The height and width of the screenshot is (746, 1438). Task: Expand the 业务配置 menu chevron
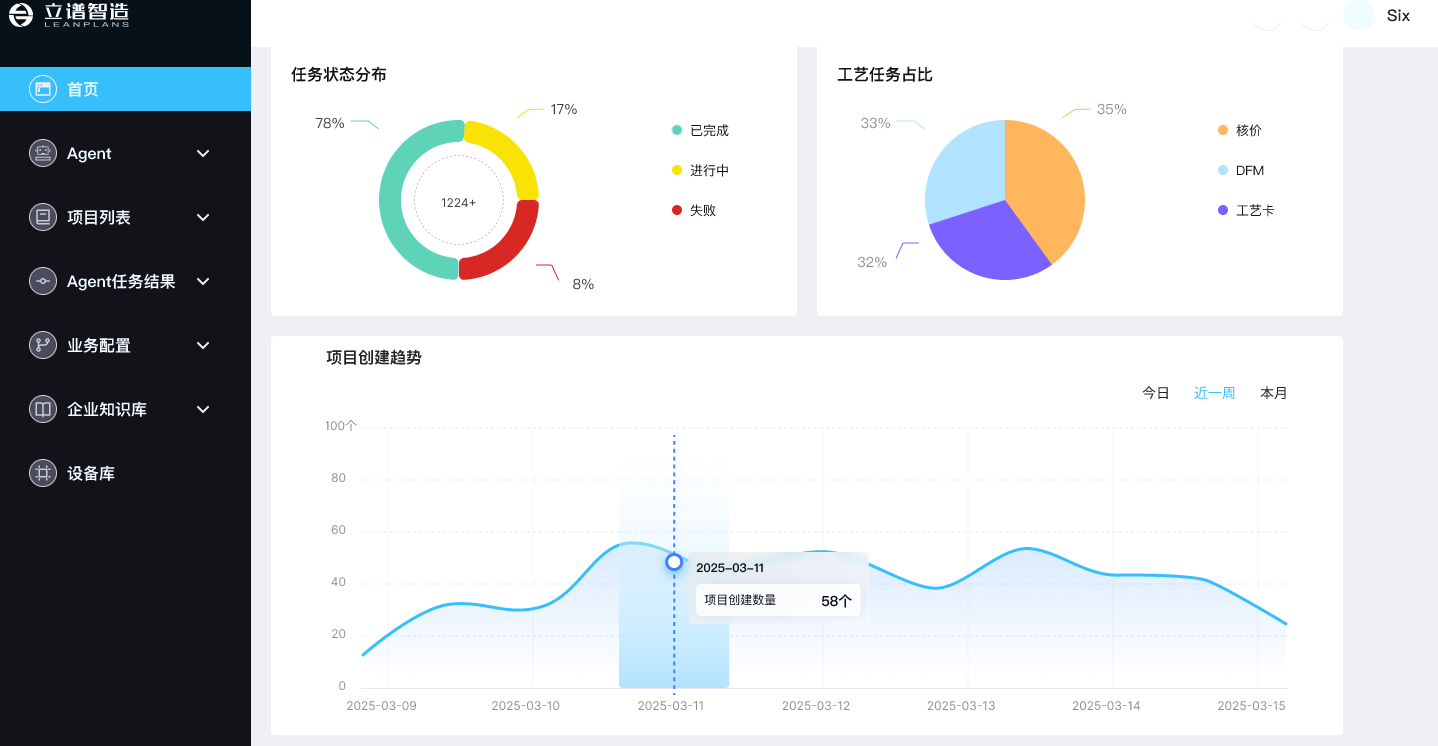pyautogui.click(x=203, y=345)
